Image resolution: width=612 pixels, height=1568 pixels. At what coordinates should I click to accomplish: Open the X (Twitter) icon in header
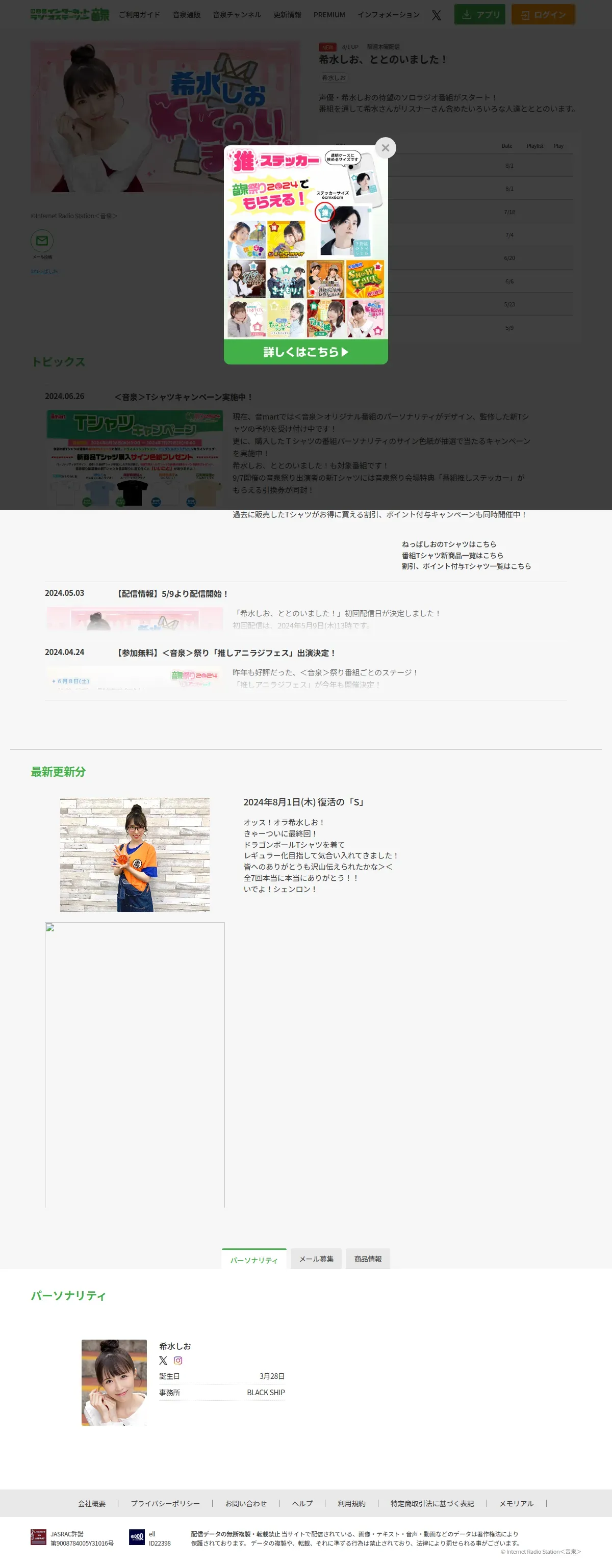pyautogui.click(x=436, y=15)
